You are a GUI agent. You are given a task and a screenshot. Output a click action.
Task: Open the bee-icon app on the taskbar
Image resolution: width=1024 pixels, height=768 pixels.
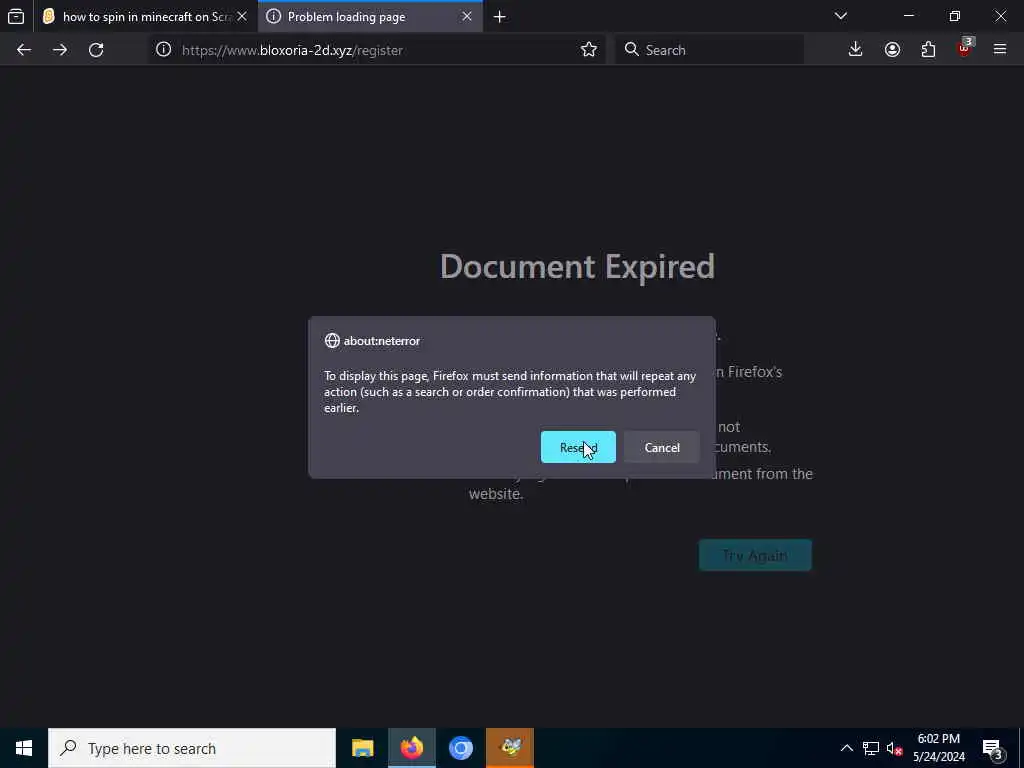click(x=510, y=748)
